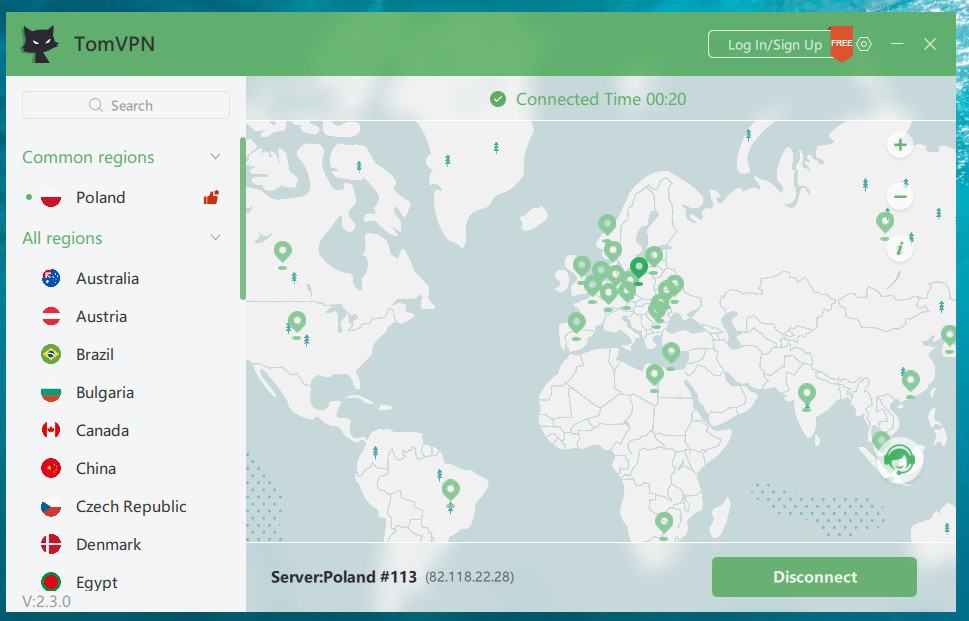
Task: Click the map zoom in plus button
Action: pyautogui.click(x=900, y=145)
